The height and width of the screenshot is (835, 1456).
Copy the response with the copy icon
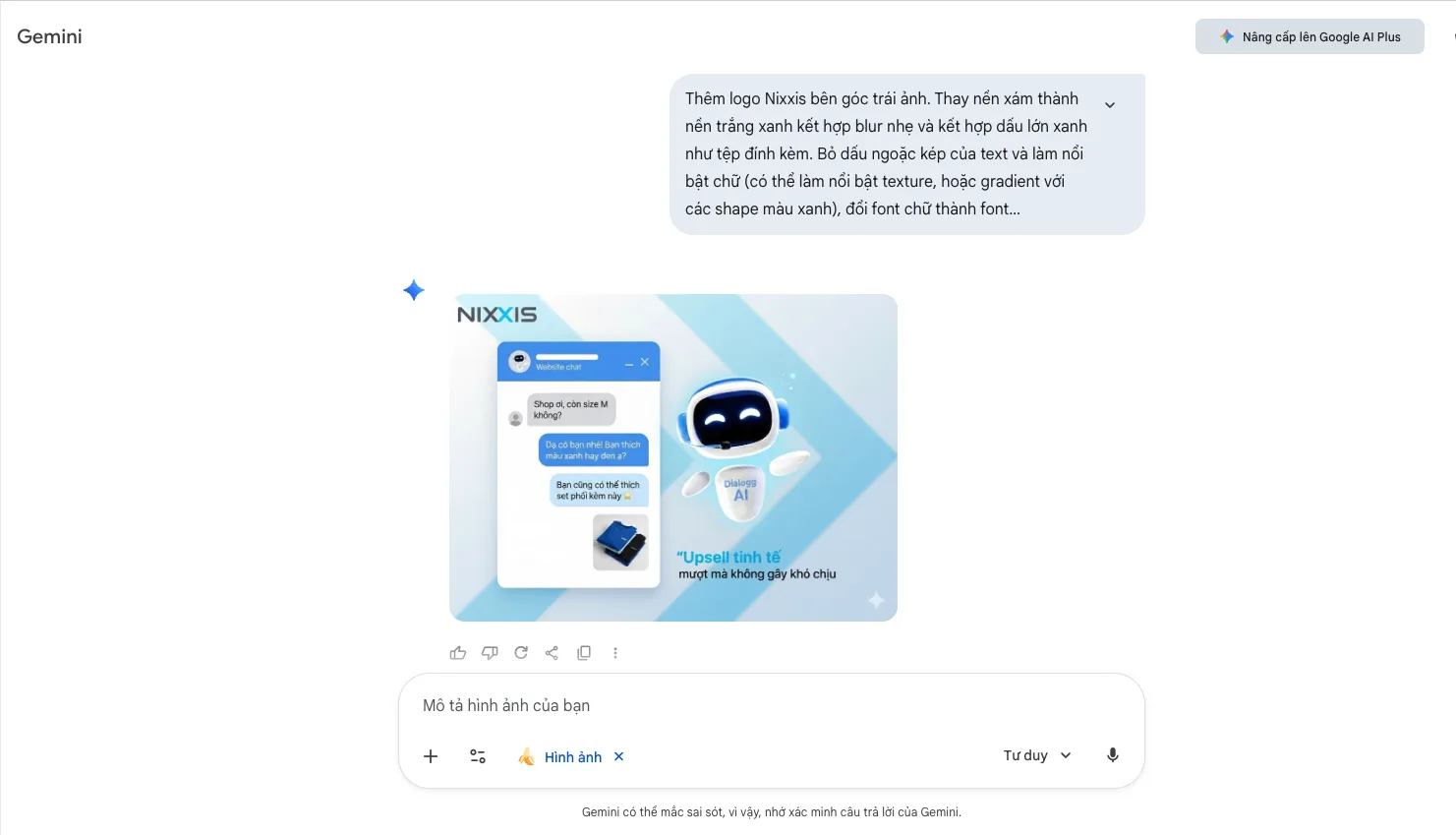tap(584, 653)
